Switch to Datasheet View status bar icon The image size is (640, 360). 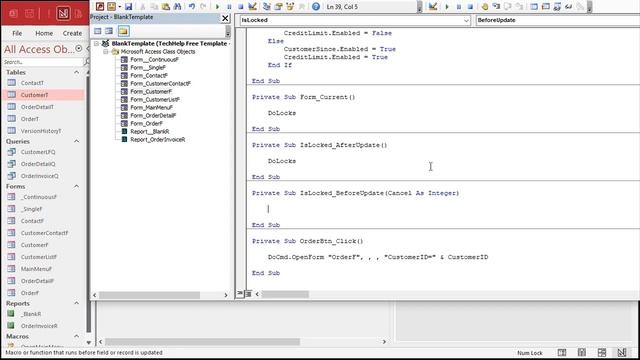[x=582, y=353]
